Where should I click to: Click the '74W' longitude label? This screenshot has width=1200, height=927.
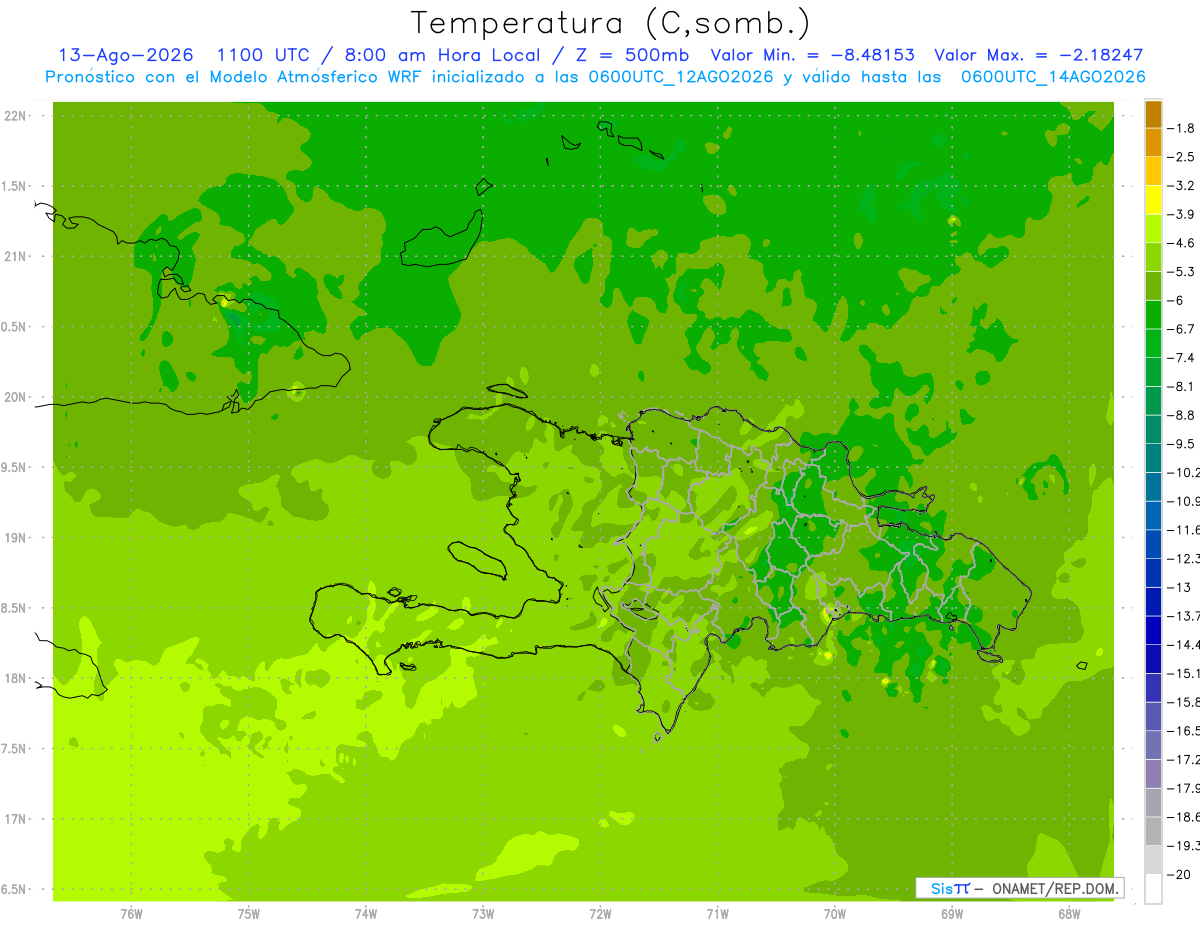pyautogui.click(x=366, y=914)
